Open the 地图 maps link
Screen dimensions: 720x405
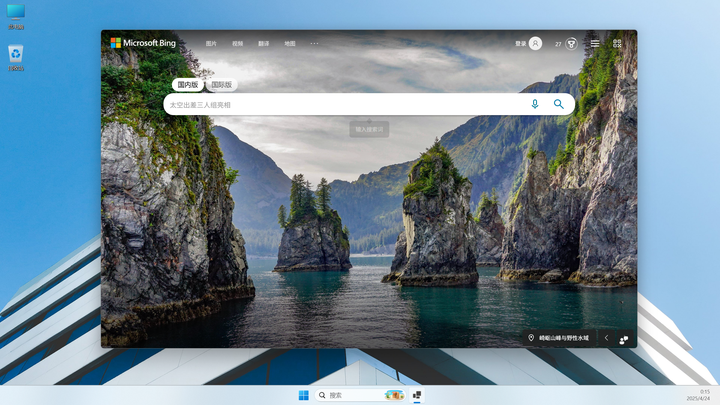point(290,44)
